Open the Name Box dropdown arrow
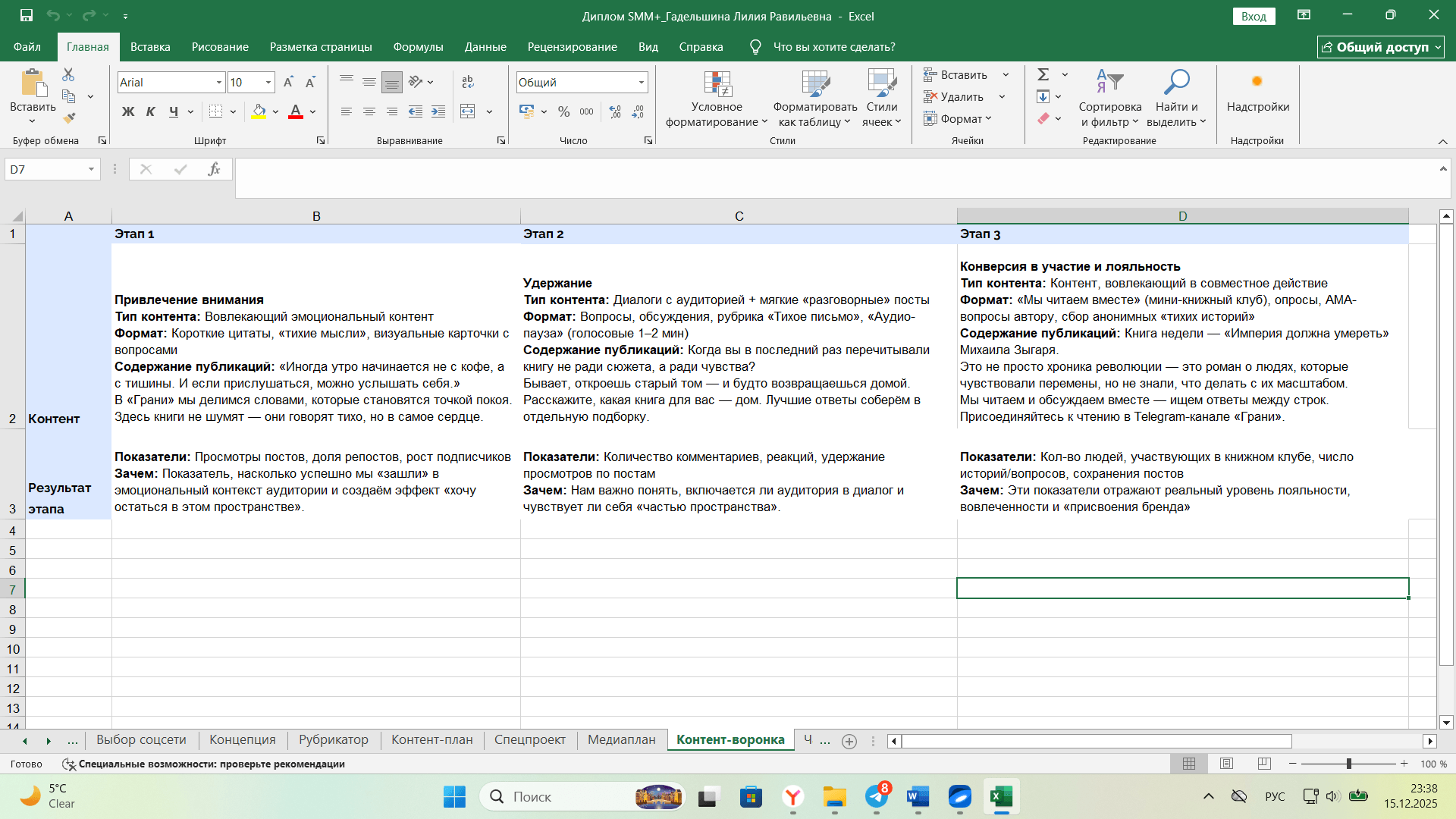Image resolution: width=1456 pixels, height=819 pixels. tap(91, 169)
